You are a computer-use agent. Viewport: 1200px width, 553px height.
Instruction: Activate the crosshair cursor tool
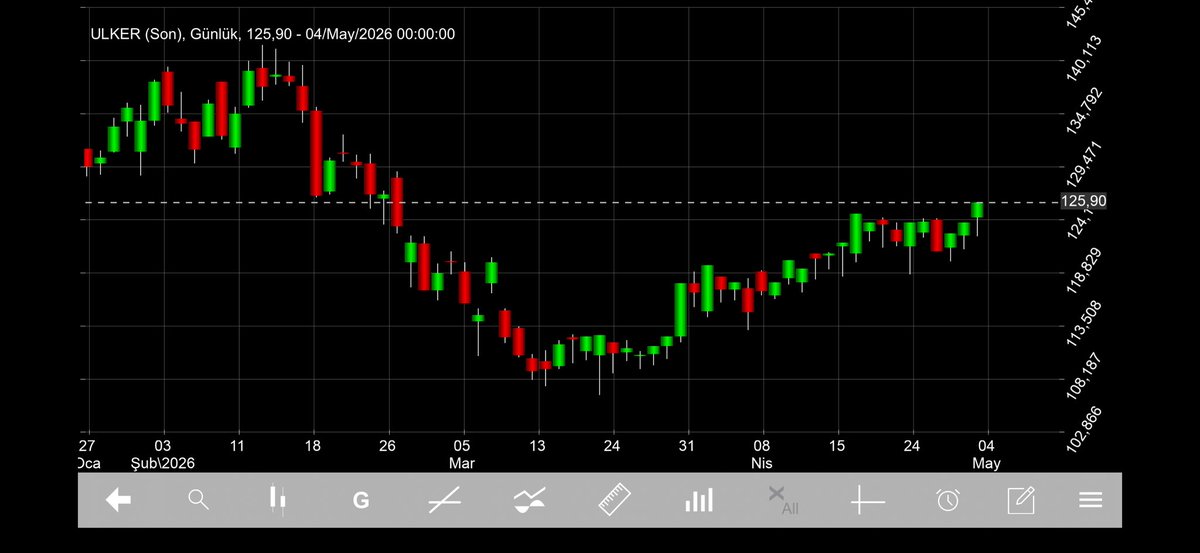pos(867,500)
